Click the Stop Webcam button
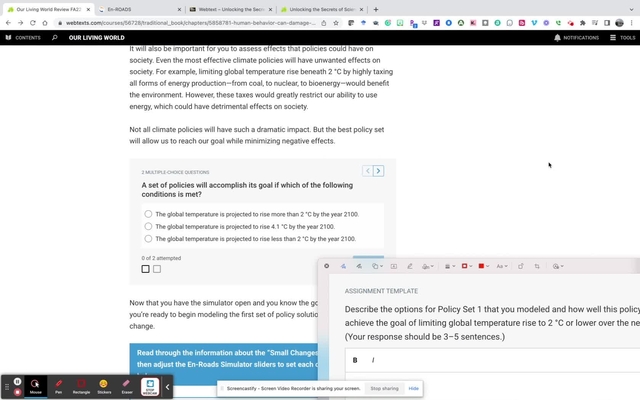Viewport: 640px width, 400px height. (150, 386)
